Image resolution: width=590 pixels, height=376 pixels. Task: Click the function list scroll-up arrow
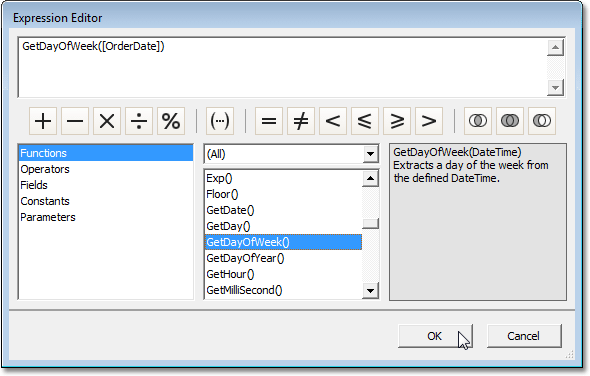pyautogui.click(x=370, y=178)
